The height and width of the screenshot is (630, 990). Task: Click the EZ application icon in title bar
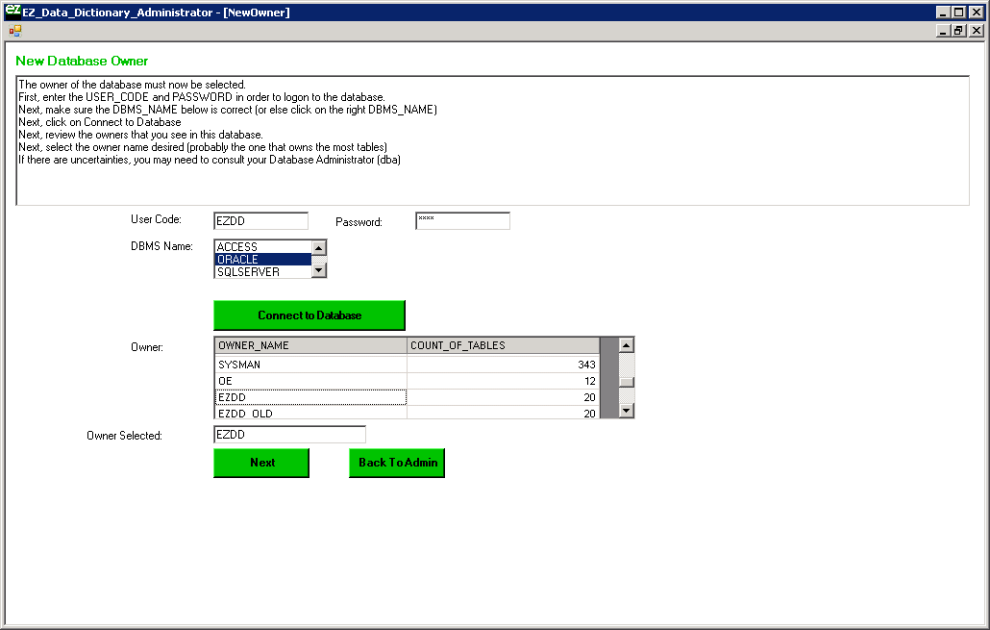(x=13, y=11)
